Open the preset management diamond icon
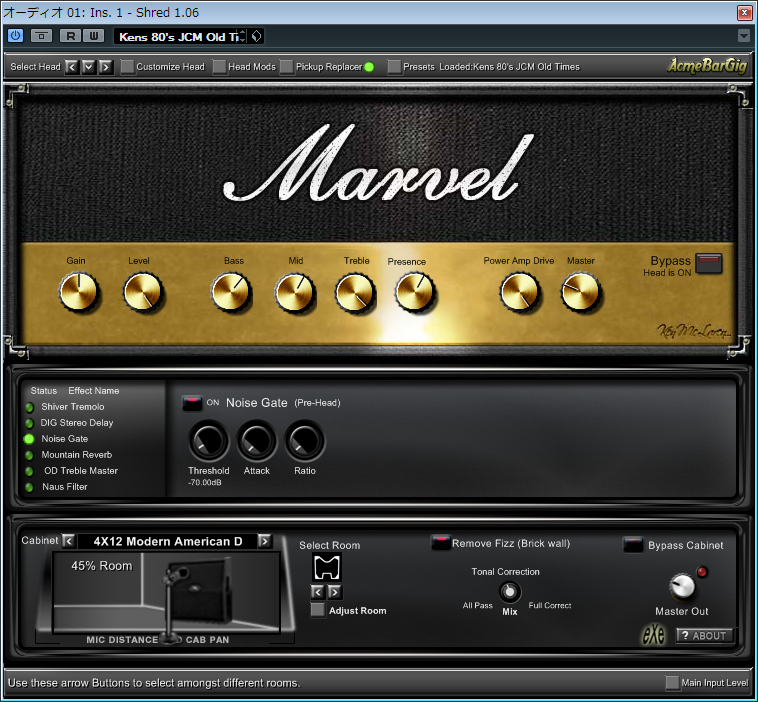758x702 pixels. click(x=257, y=36)
